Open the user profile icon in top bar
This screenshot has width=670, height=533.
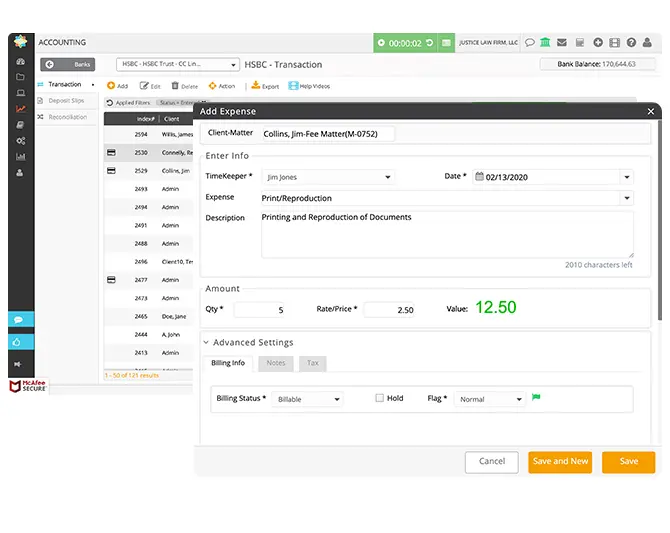647,42
